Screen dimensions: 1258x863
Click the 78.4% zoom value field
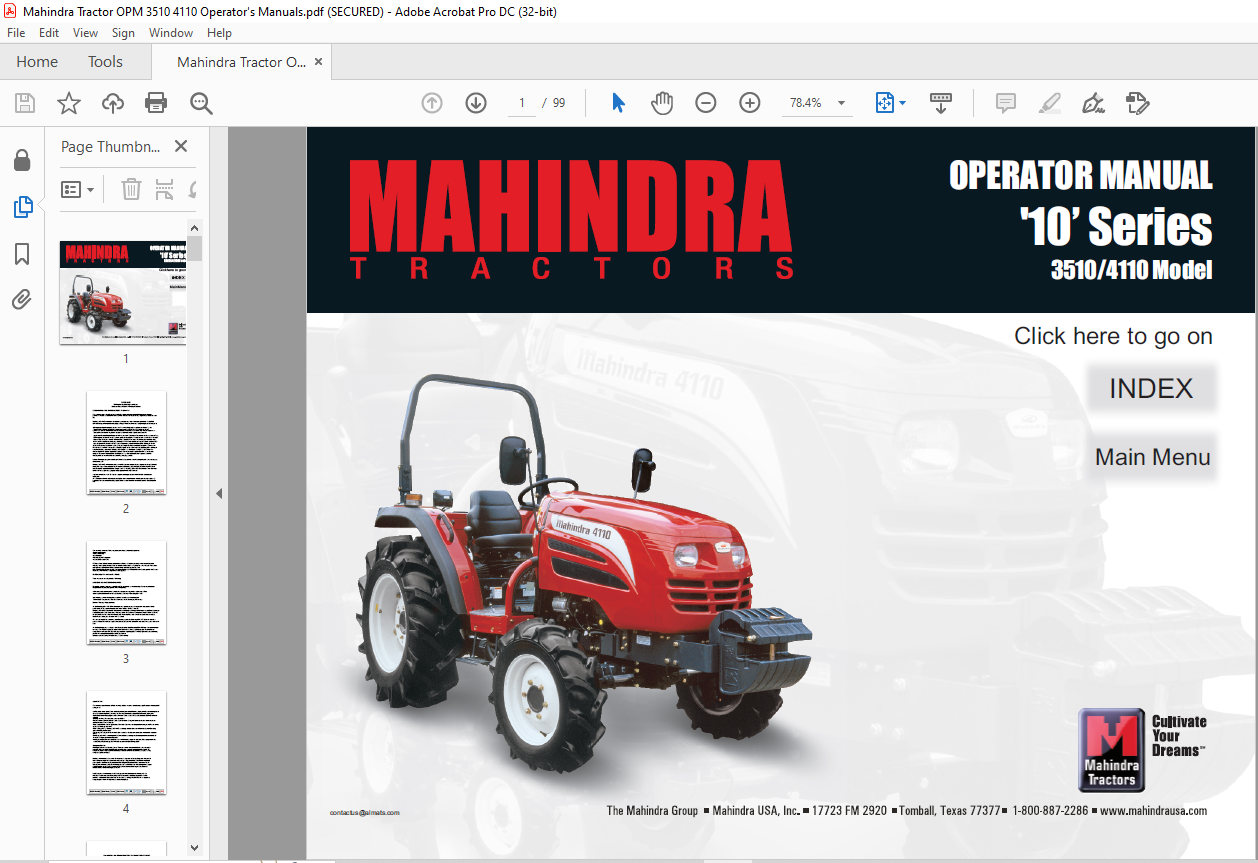[x=804, y=103]
